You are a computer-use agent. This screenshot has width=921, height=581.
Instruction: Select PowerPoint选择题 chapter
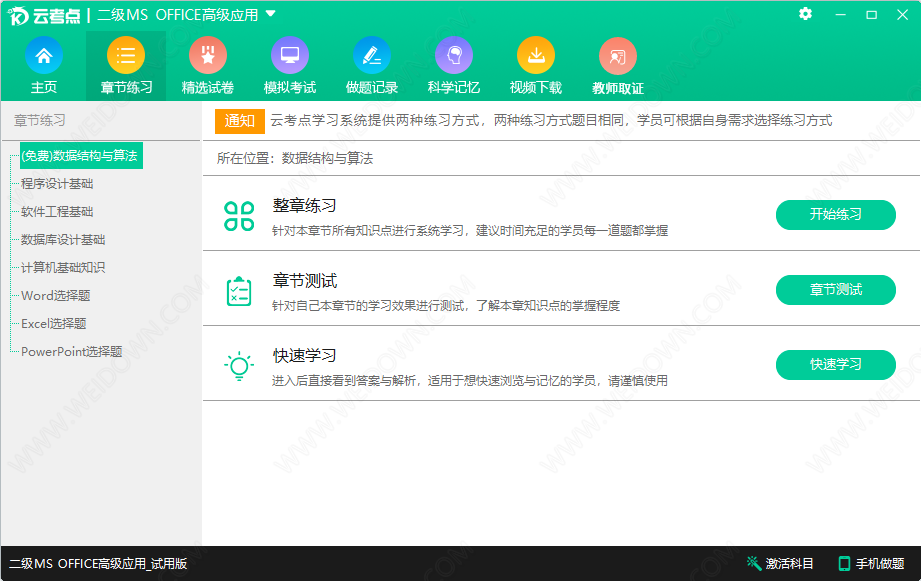click(x=72, y=352)
